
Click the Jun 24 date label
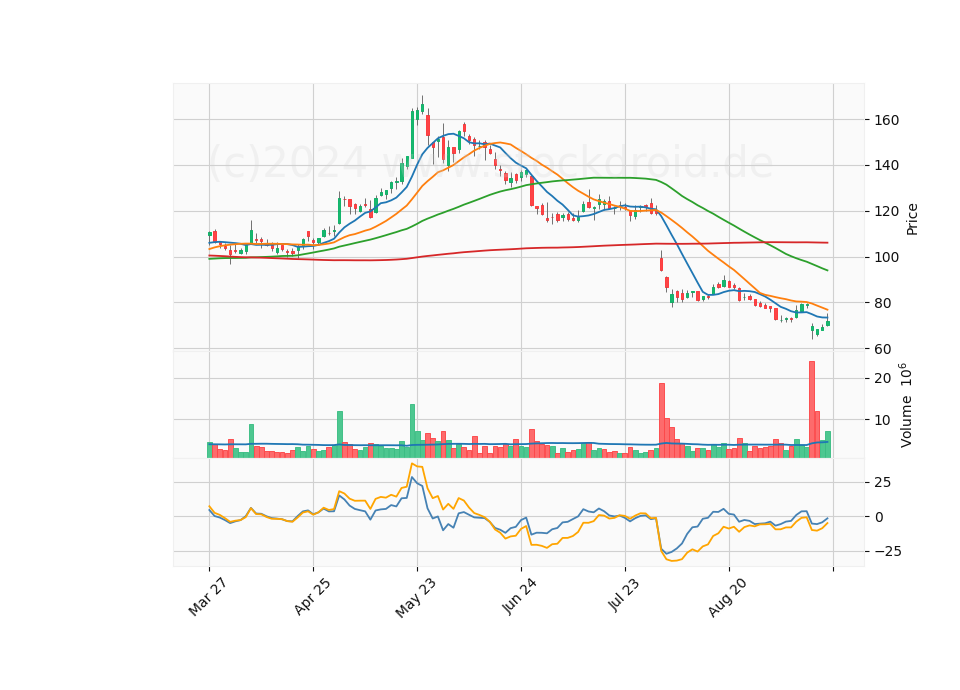click(519, 596)
